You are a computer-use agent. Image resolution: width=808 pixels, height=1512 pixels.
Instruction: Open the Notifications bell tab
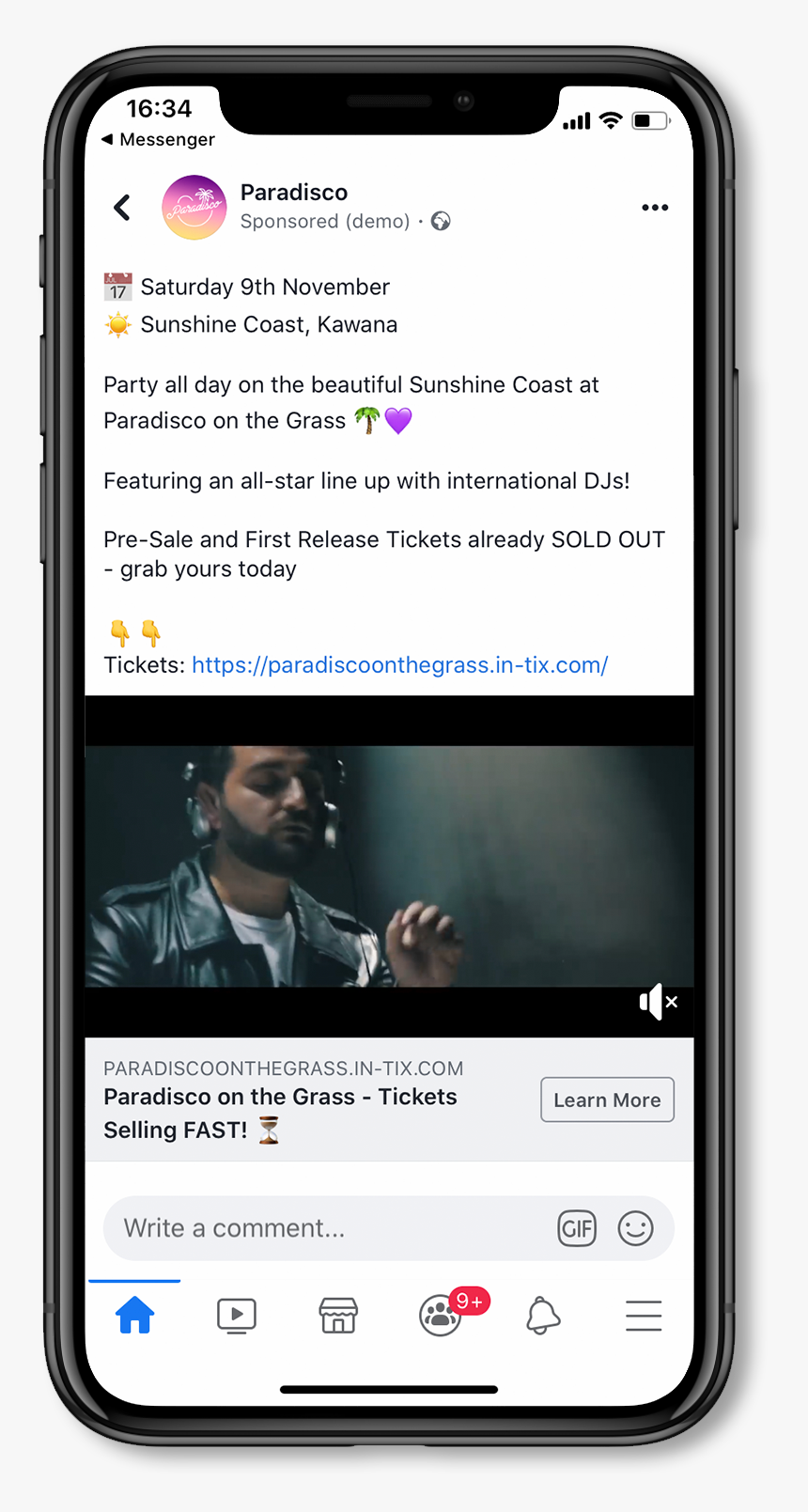(543, 1316)
